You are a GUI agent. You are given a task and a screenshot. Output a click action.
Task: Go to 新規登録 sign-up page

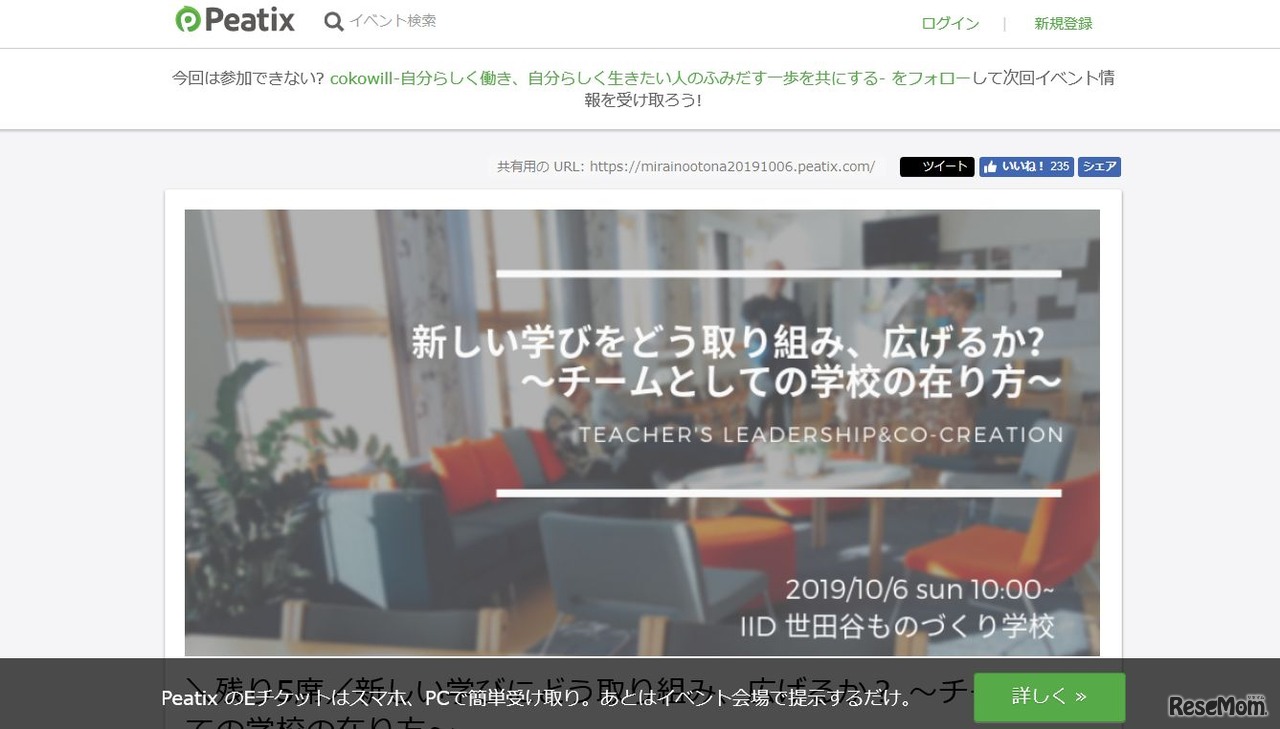coord(1063,23)
